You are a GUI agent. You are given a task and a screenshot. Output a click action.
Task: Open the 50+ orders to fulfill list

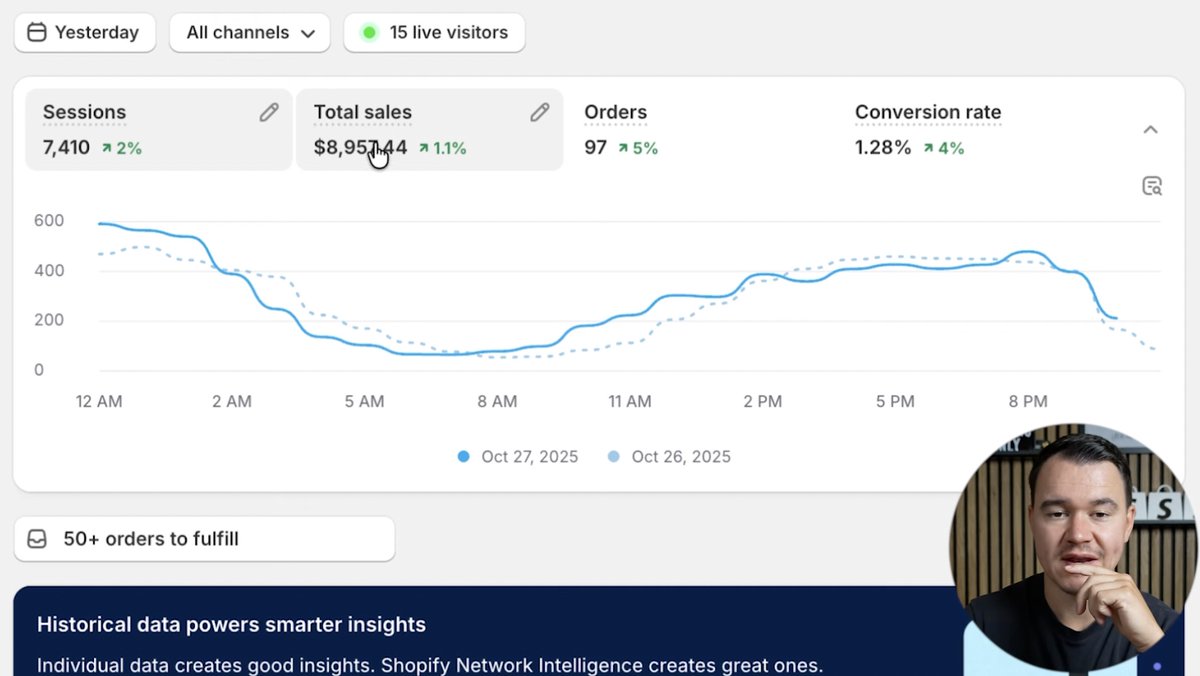click(150, 538)
